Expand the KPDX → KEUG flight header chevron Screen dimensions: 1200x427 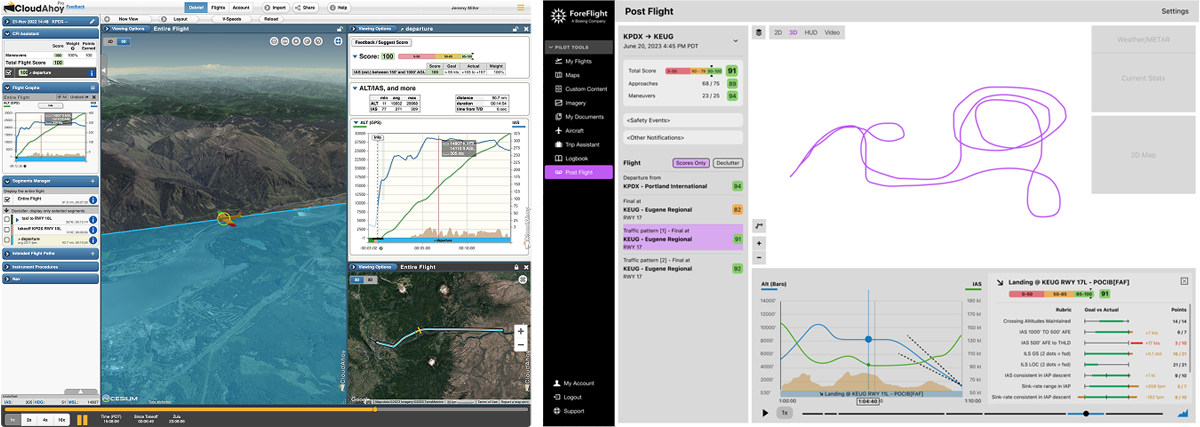pos(736,40)
